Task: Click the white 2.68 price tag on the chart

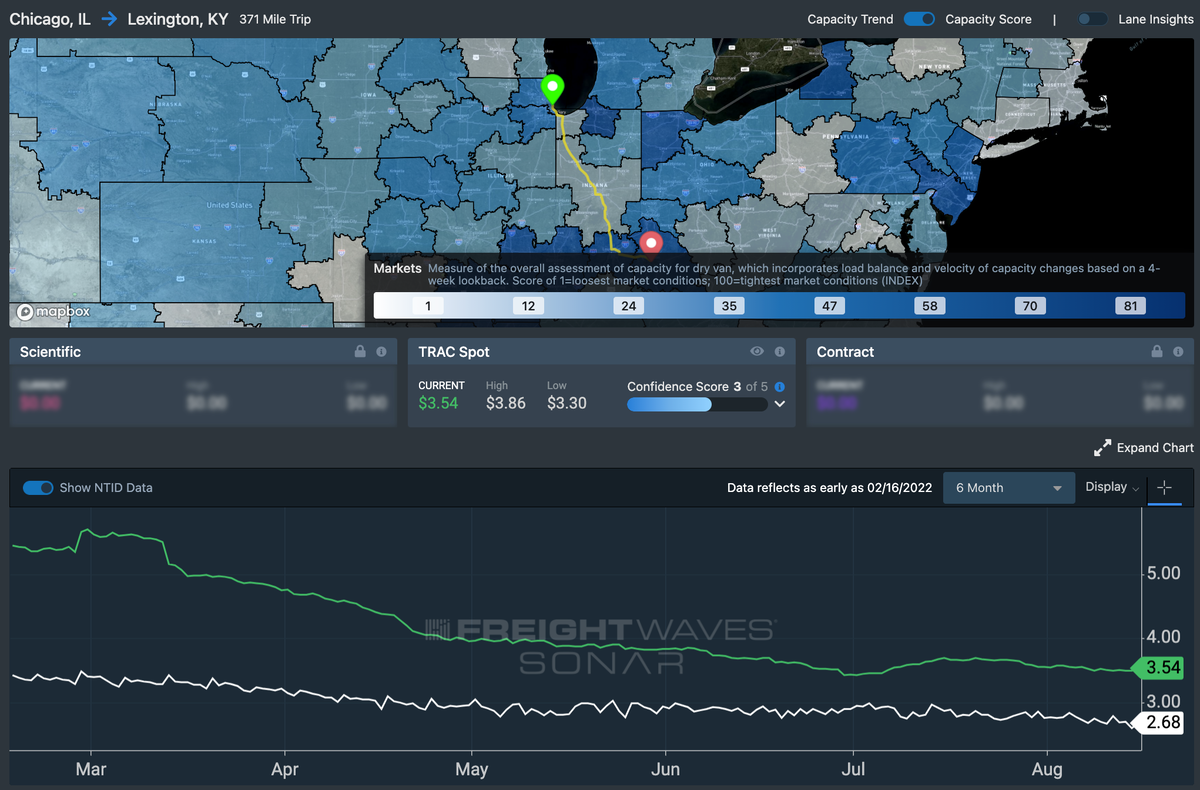Action: click(1158, 722)
